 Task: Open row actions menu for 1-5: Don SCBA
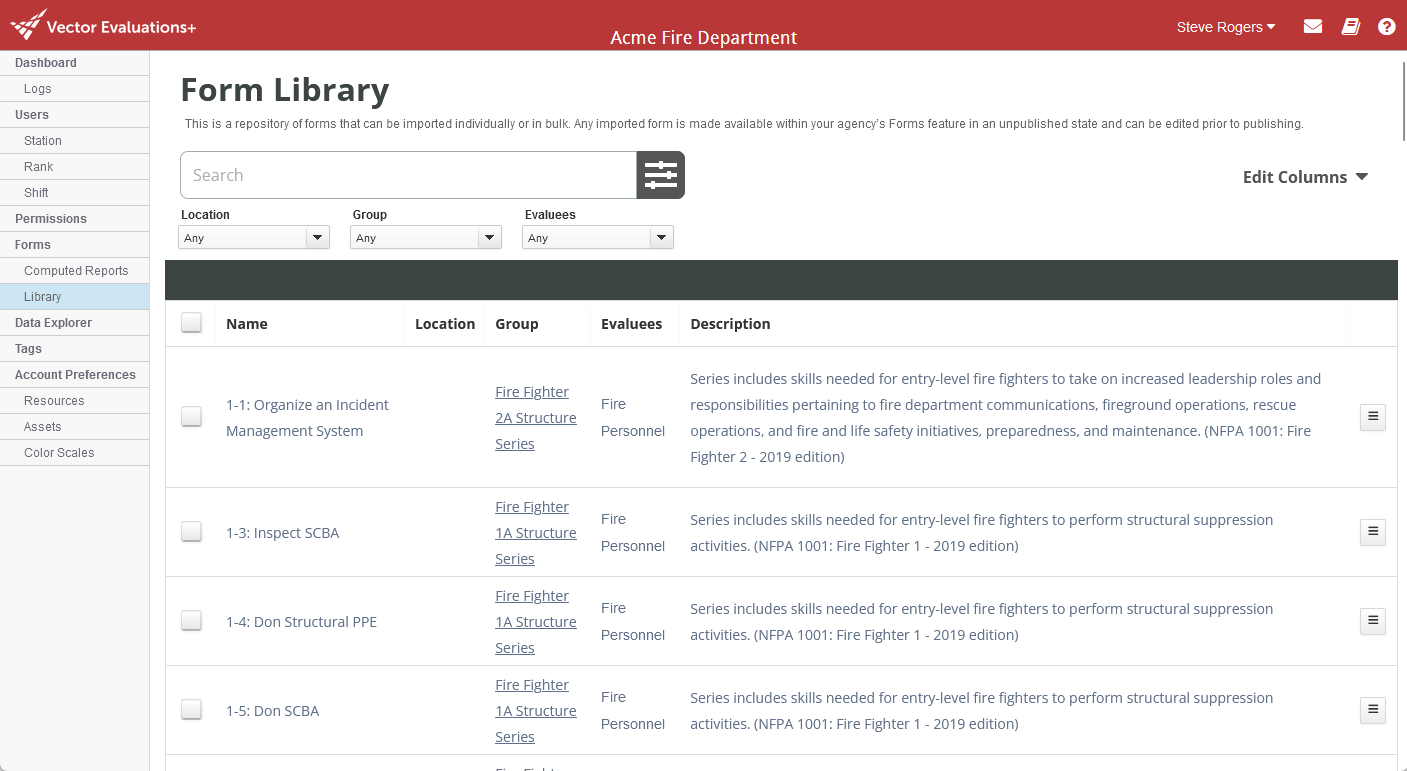1372,710
